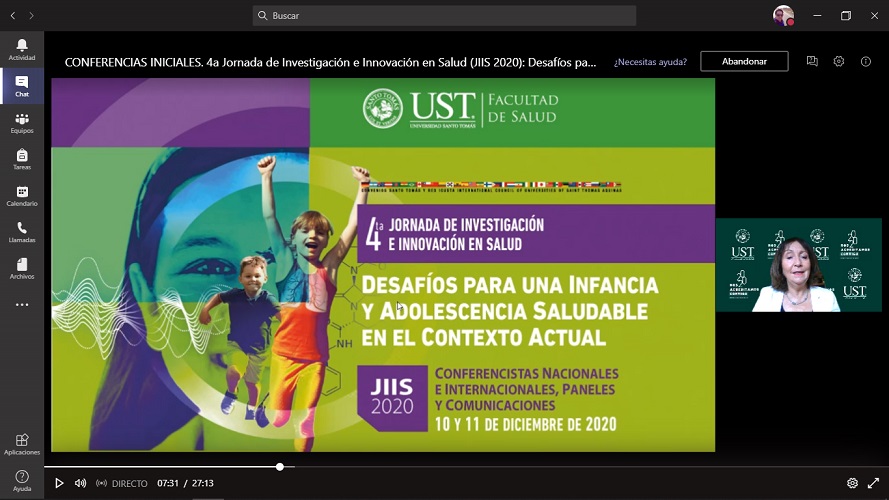This screenshot has width=889, height=500.
Task: Click the presenter video thumbnail
Action: pos(798,265)
